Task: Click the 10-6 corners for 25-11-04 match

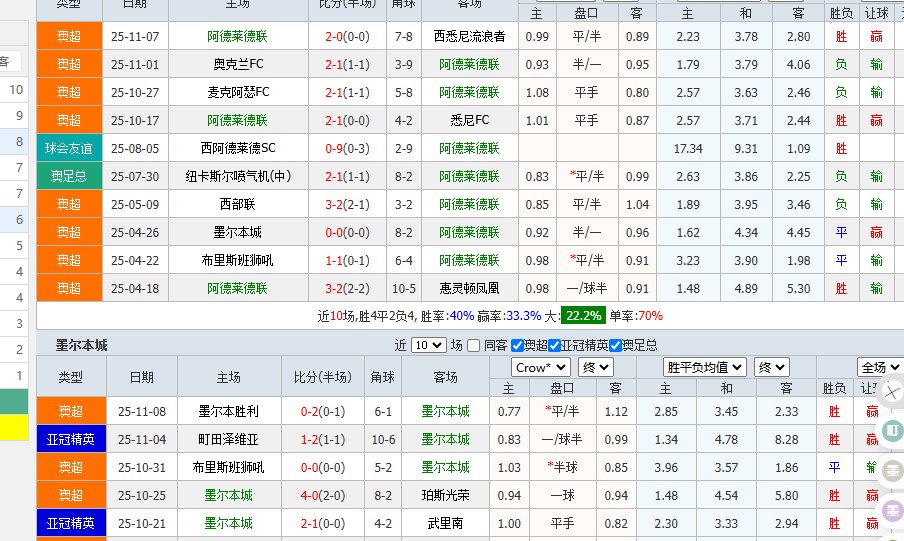Action: point(383,439)
